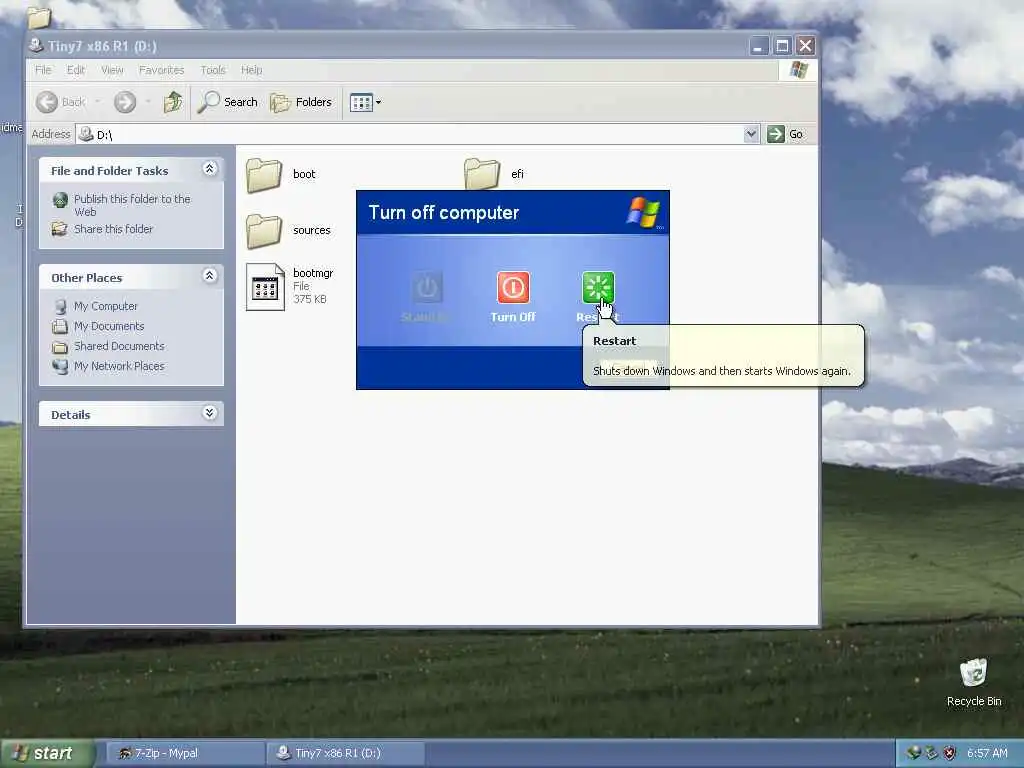This screenshot has width=1024, height=768.
Task: Maximize the Tiny7 Explorer window
Action: [782, 46]
